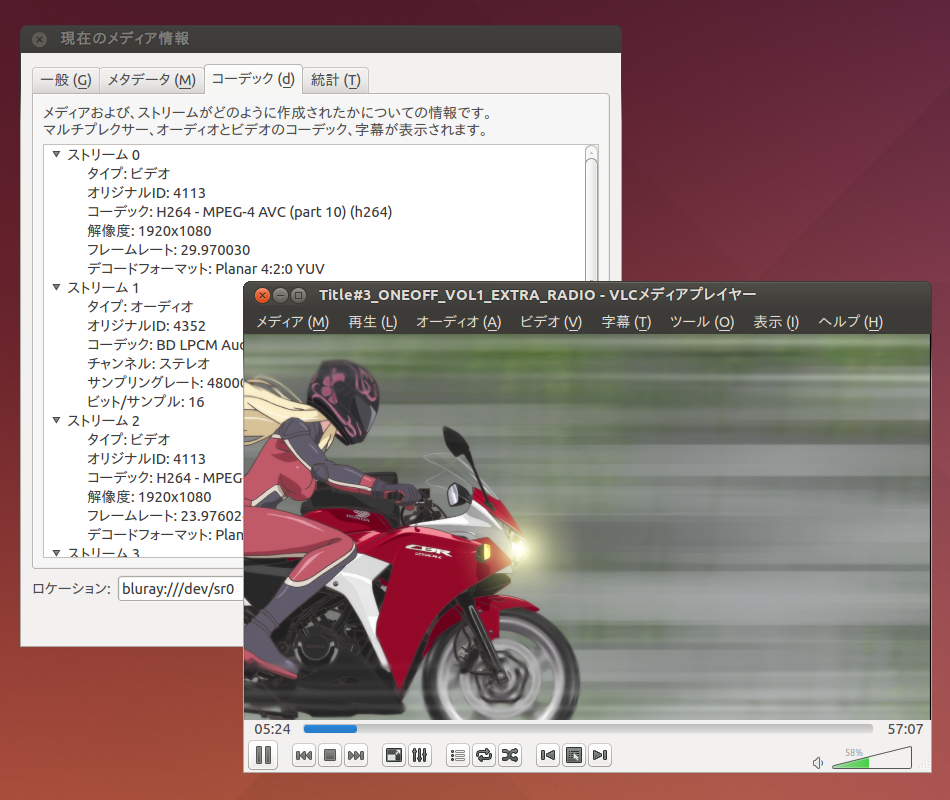
Task: Mute audio using the speaker icon
Action: point(818,763)
